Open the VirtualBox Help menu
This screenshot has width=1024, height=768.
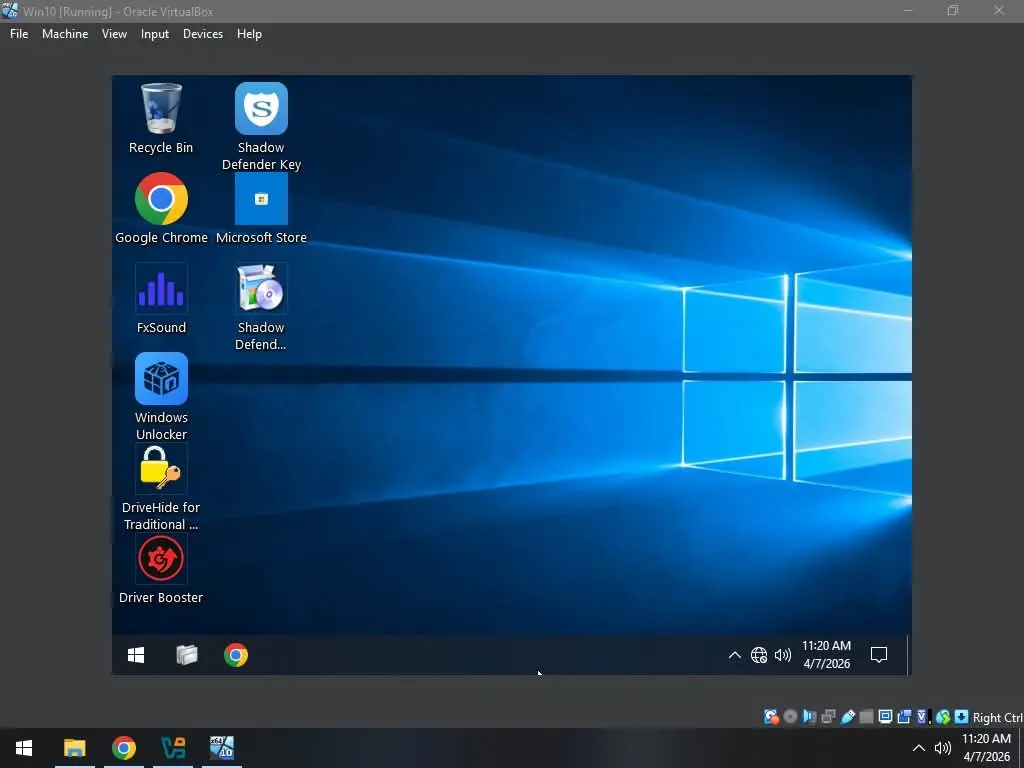click(249, 34)
